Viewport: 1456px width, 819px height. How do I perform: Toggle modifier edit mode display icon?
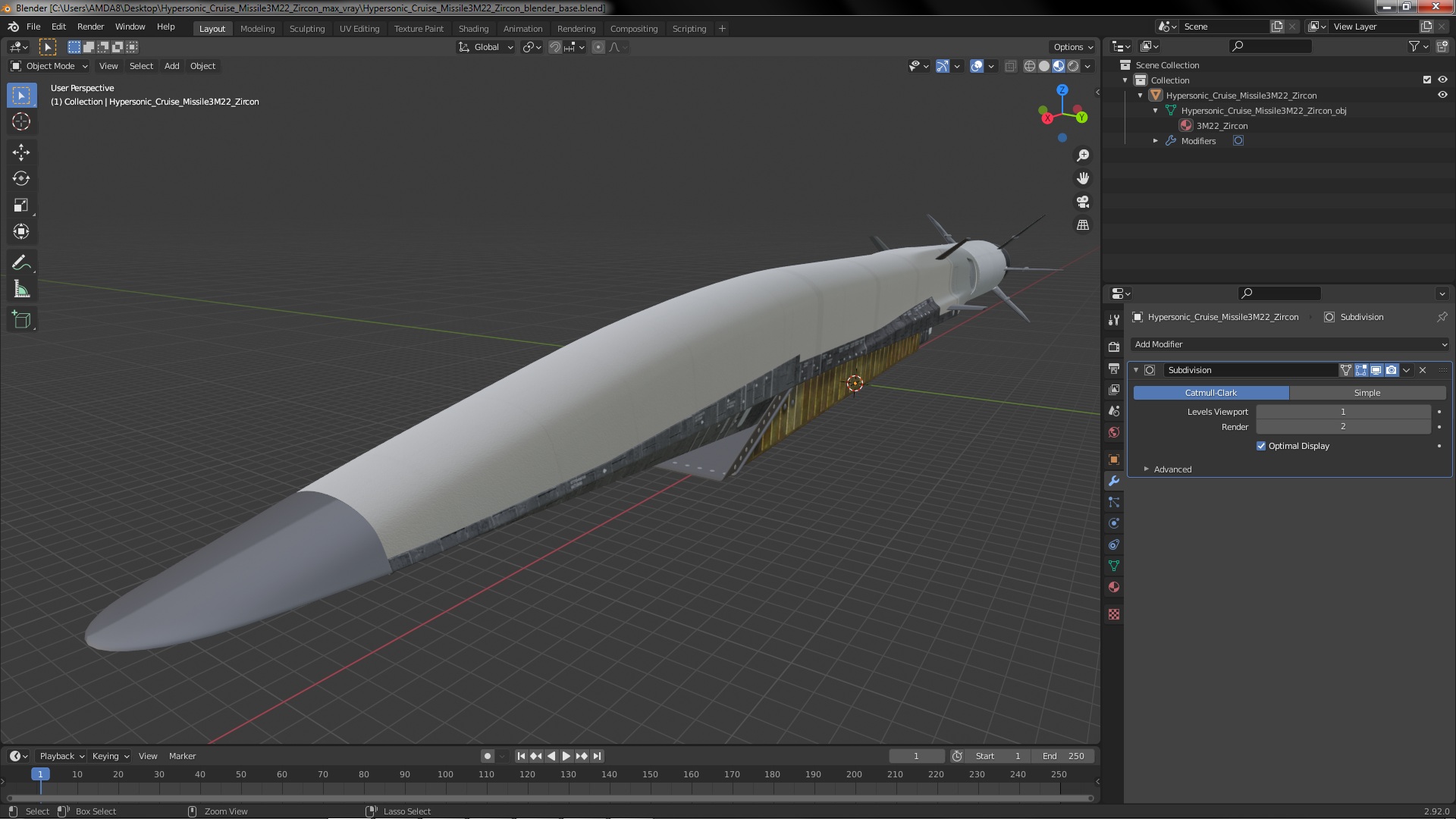(x=1361, y=370)
